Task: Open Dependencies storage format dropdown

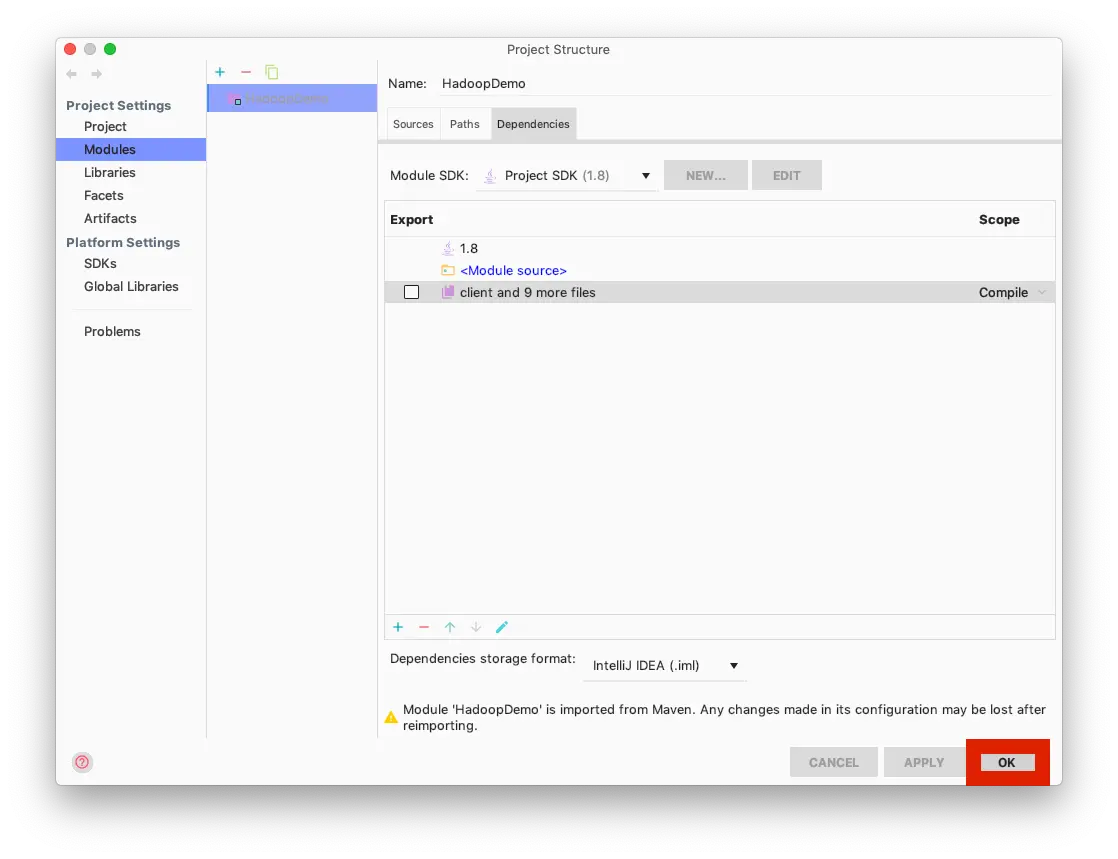Action: pos(665,666)
